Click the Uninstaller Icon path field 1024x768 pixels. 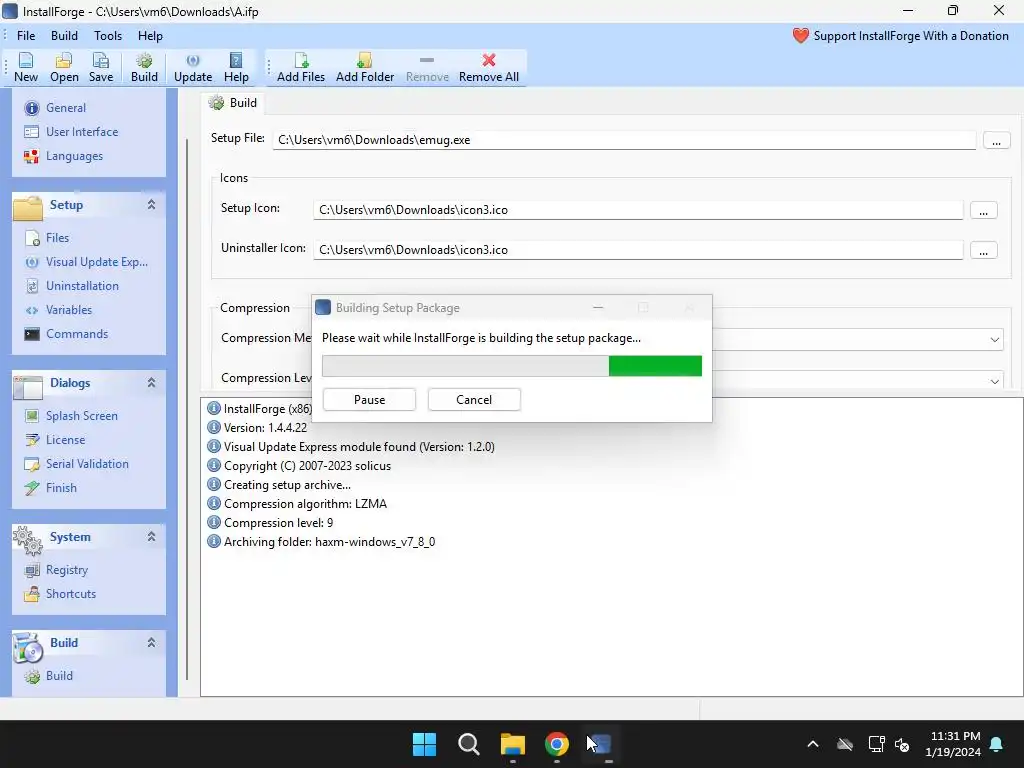[x=637, y=249]
